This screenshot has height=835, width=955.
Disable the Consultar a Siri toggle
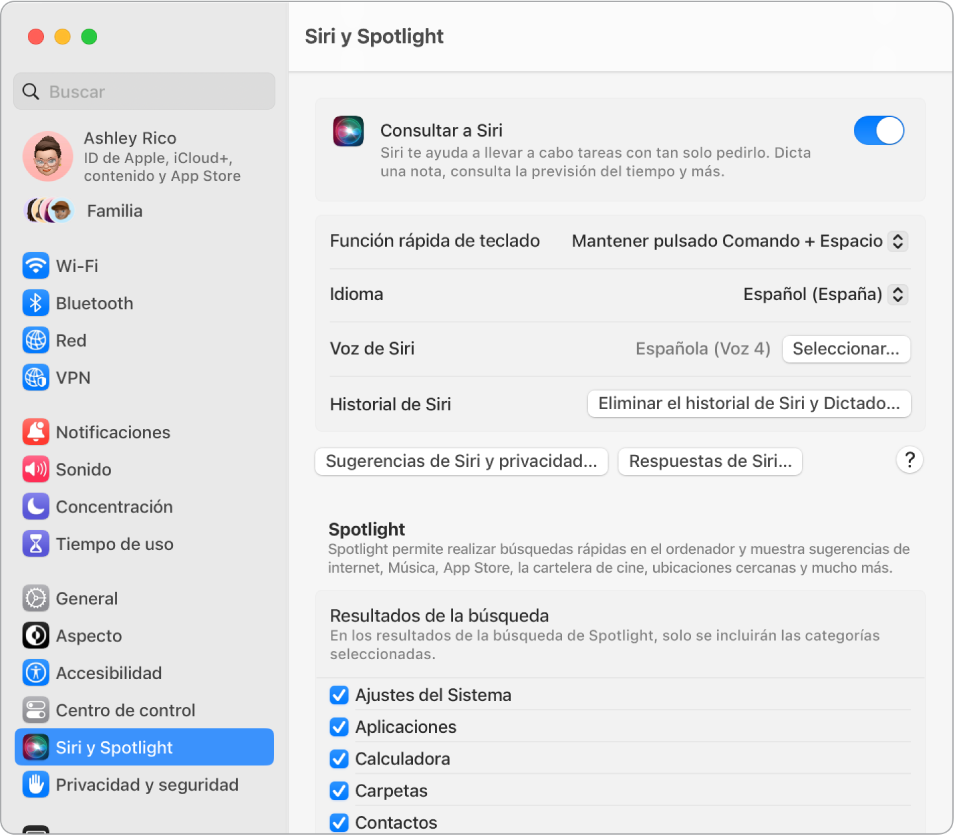click(878, 130)
